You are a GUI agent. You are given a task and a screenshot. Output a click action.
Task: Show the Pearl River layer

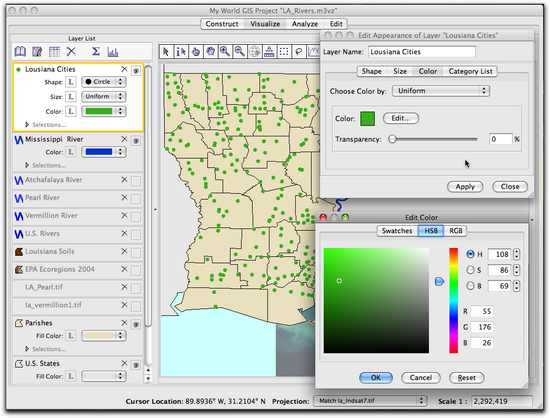136,199
